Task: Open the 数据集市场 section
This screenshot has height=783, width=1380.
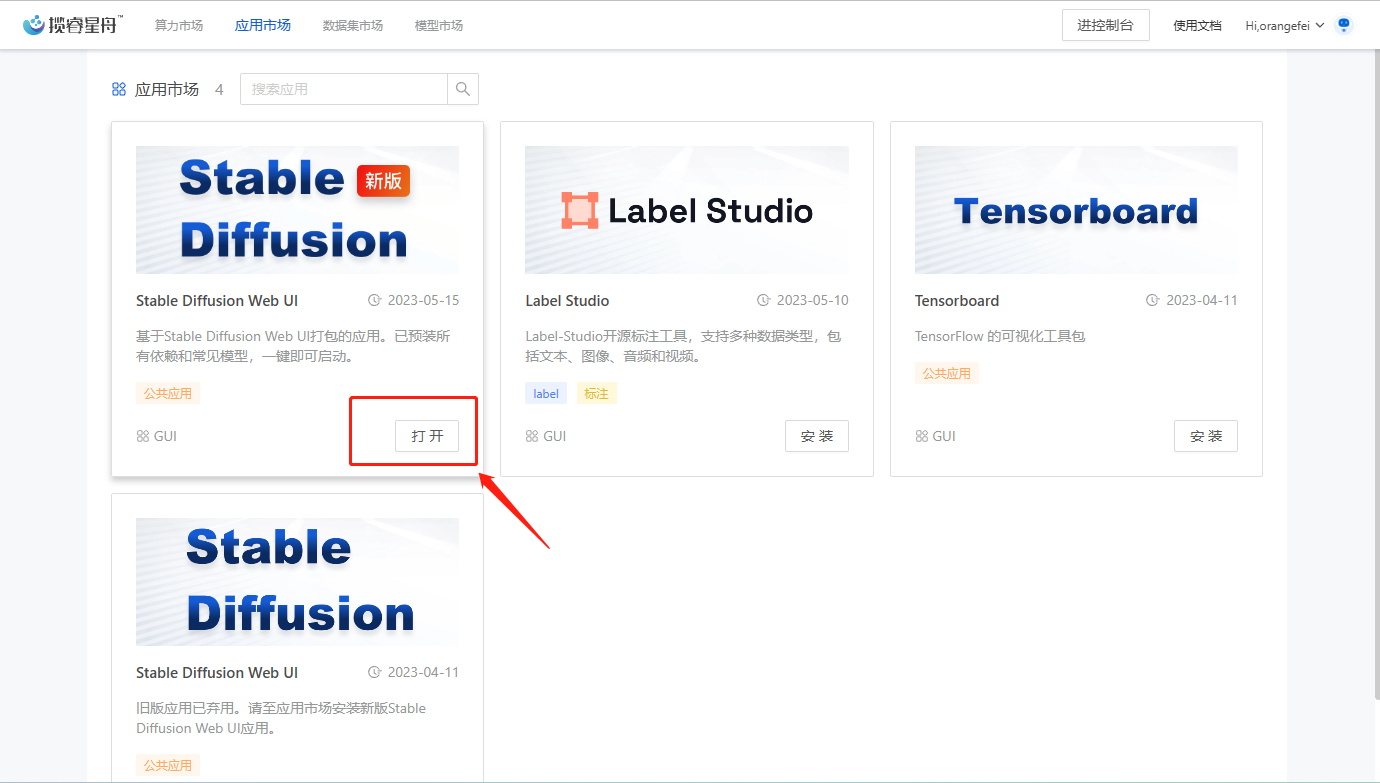Action: click(x=352, y=25)
